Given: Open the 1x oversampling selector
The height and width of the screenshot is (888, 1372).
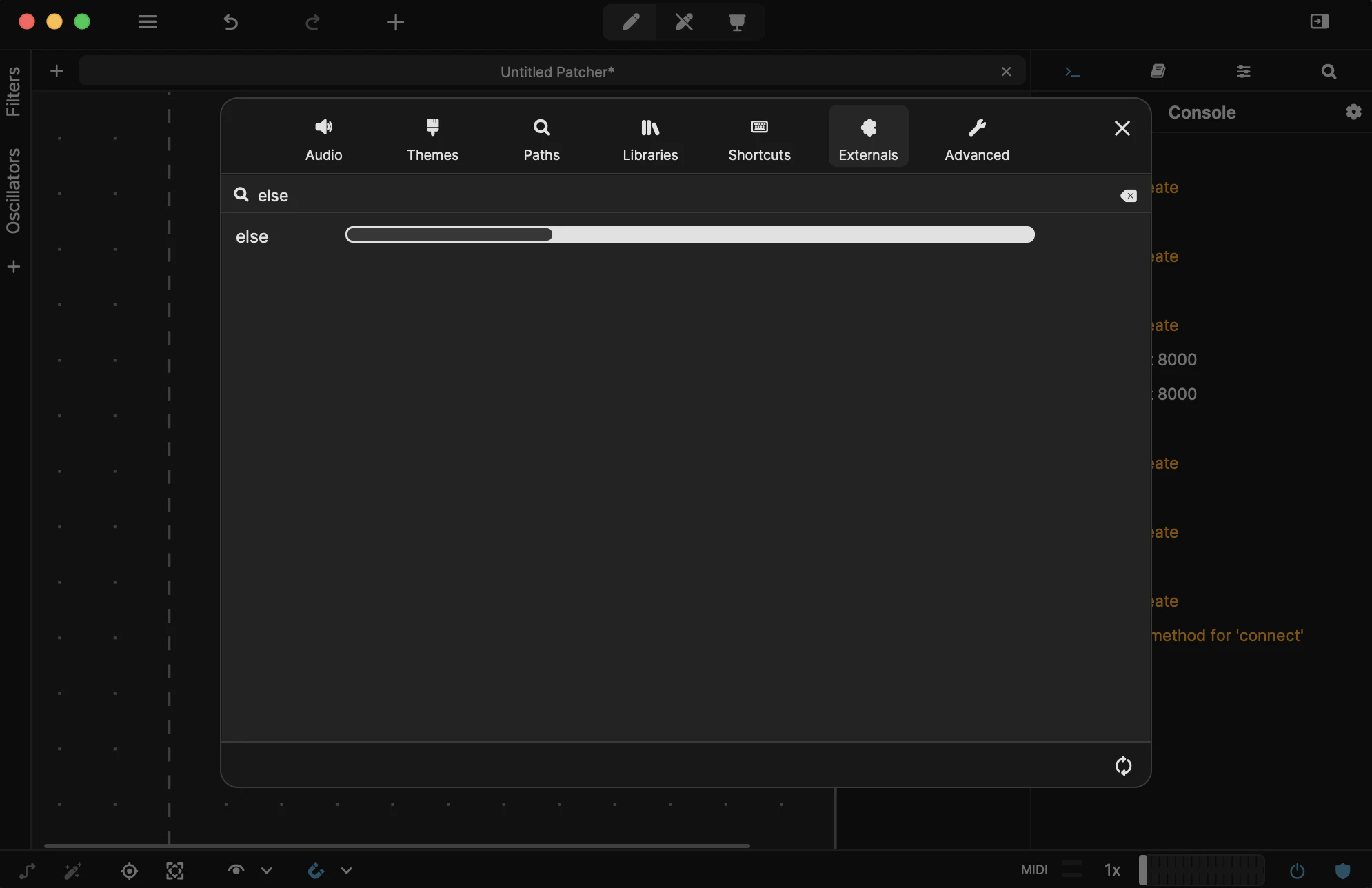Looking at the screenshot, I should [x=1112, y=870].
